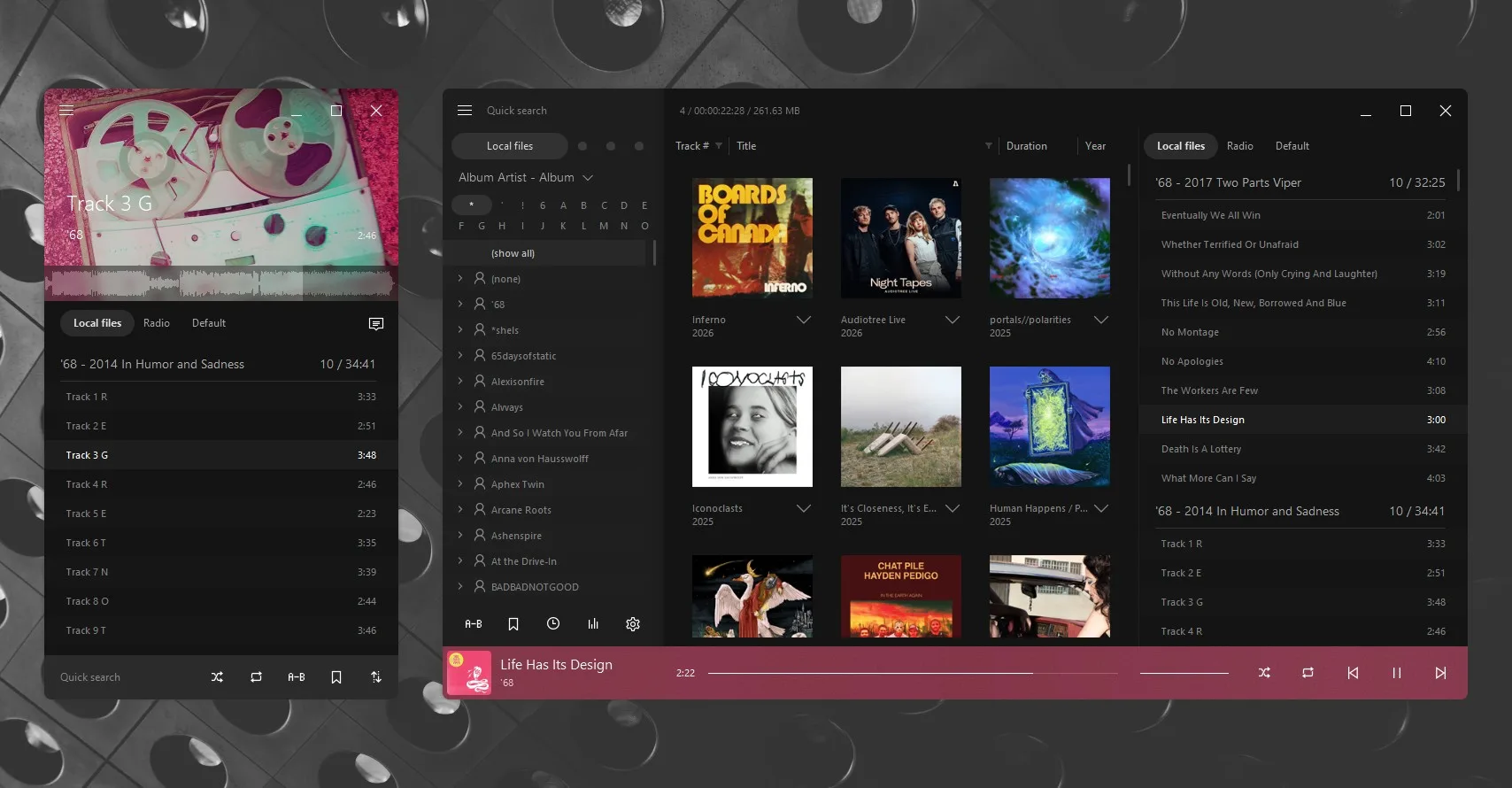The height and width of the screenshot is (788, 1512).
Task: Click the filter icon beside Track # header
Action: pos(719,146)
